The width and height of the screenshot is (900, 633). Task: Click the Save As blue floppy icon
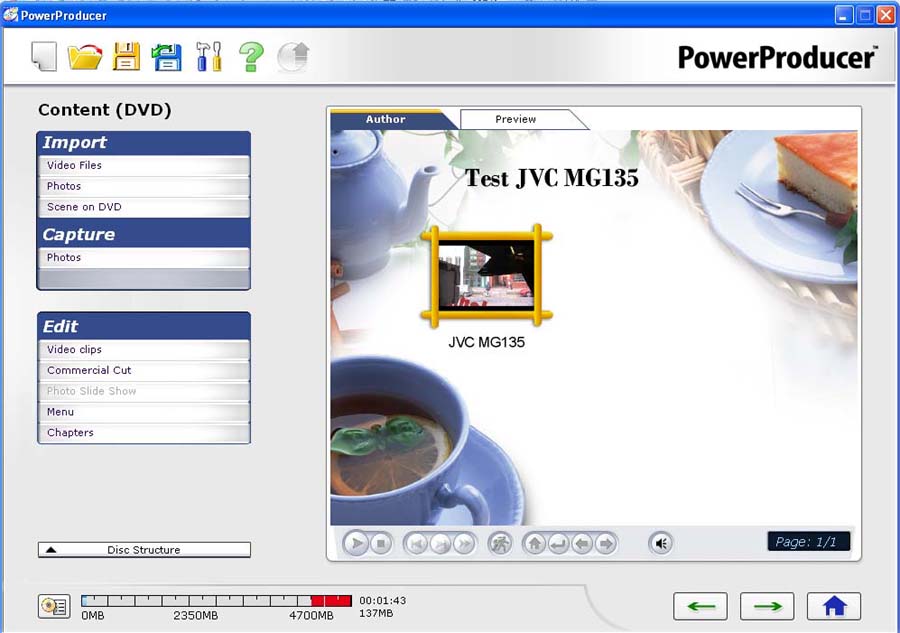click(x=167, y=57)
